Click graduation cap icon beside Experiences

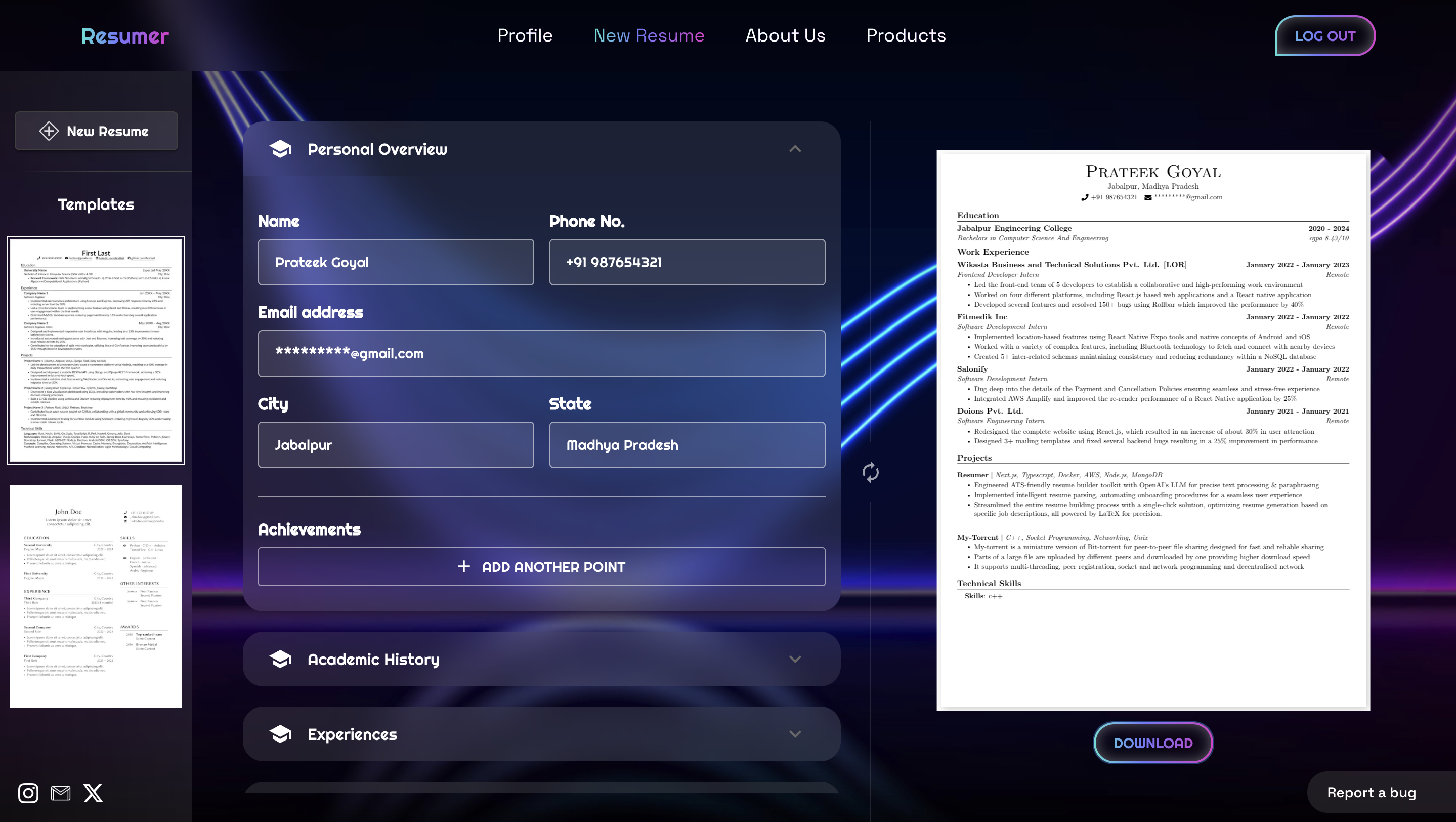[280, 734]
